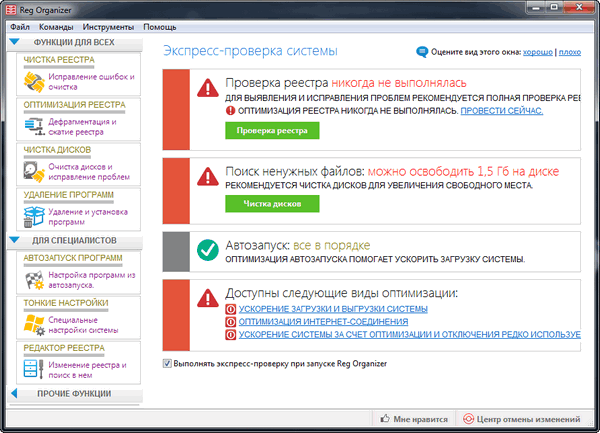Click the registry cleaning hands icon
The height and width of the screenshot is (433, 600).
click(34, 82)
